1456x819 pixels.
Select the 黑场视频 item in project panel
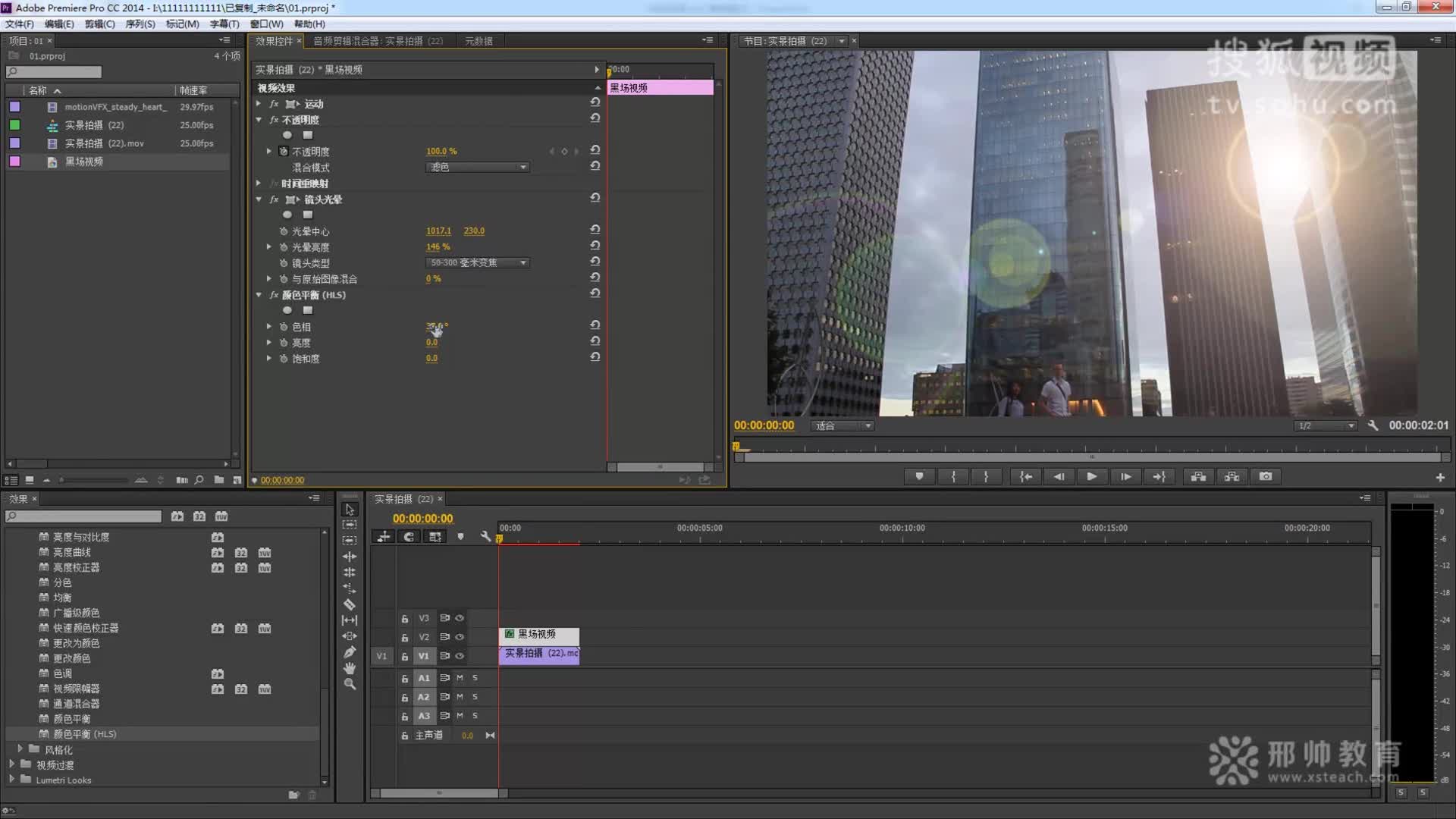pyautogui.click(x=83, y=162)
